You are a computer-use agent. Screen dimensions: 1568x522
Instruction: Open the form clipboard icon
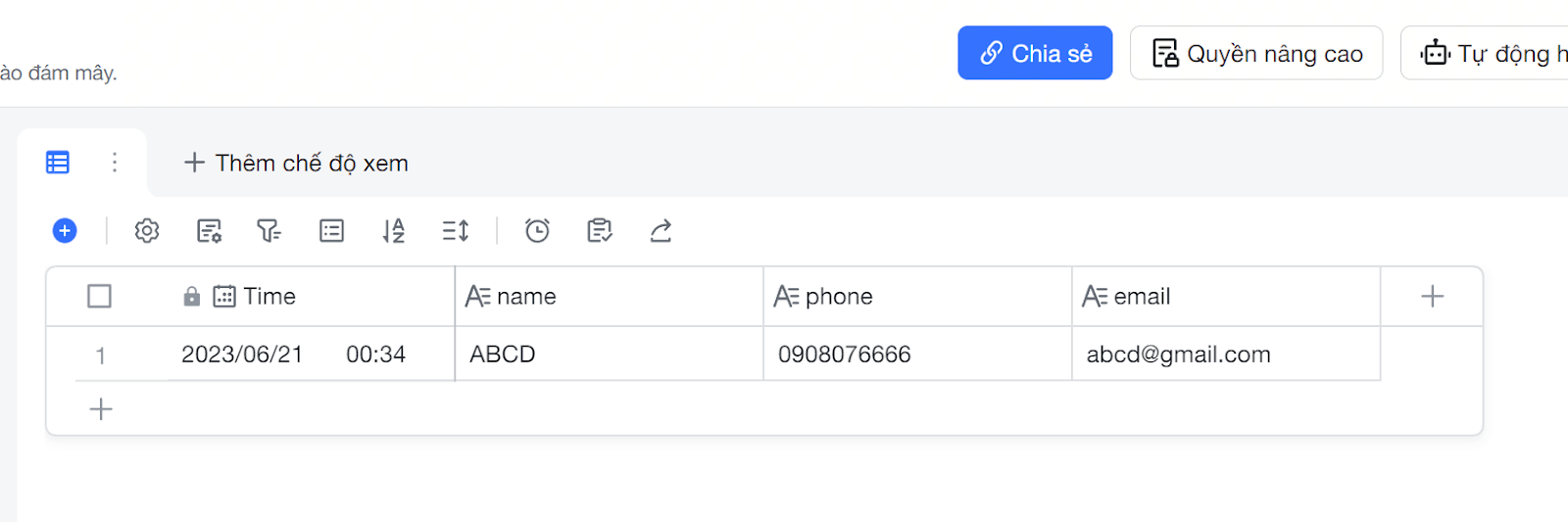tap(599, 231)
